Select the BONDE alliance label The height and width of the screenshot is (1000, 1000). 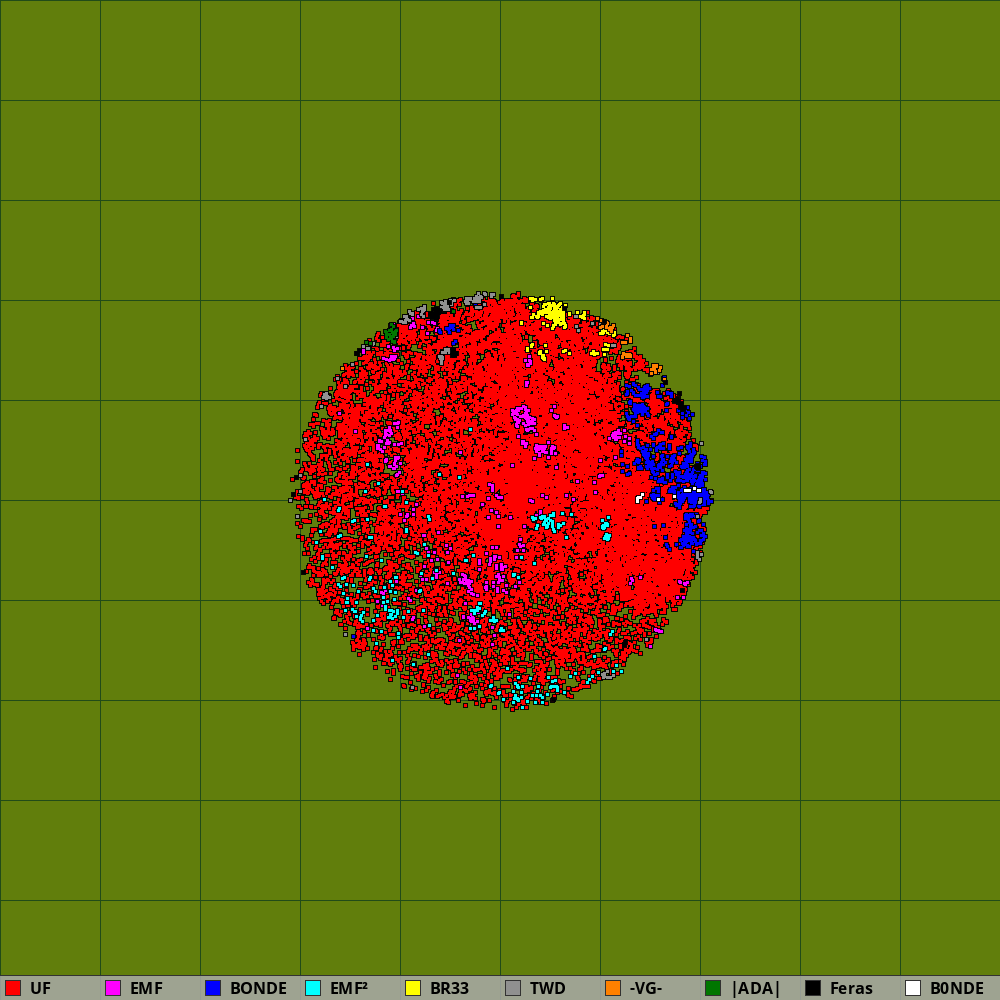click(258, 989)
